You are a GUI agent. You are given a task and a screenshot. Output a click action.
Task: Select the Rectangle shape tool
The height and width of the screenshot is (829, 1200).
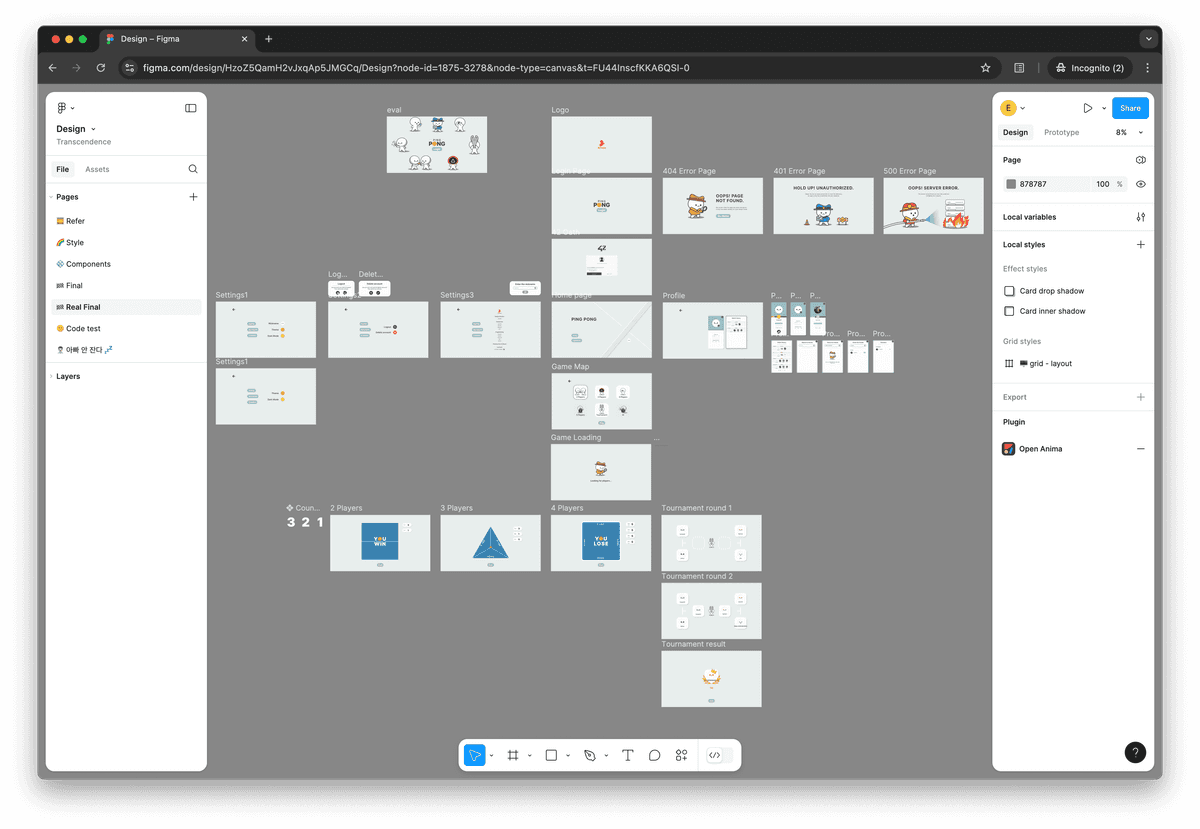point(551,755)
